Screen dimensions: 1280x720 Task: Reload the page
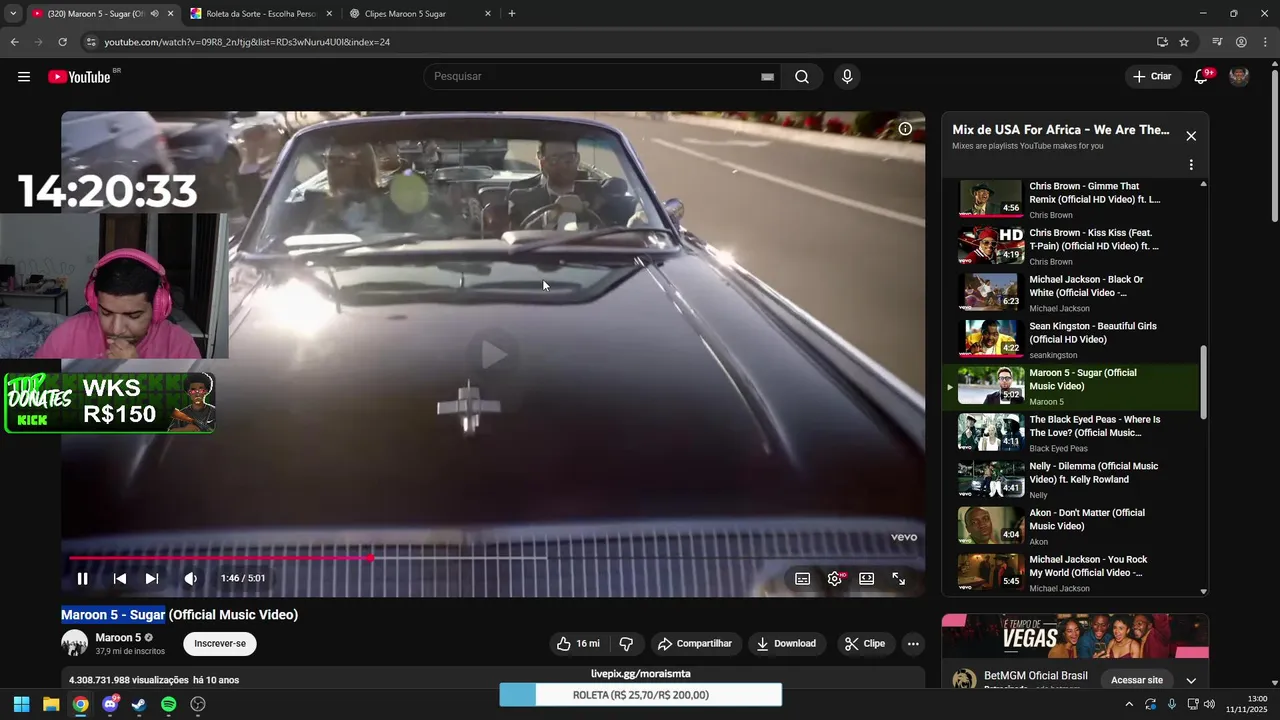pos(62,42)
